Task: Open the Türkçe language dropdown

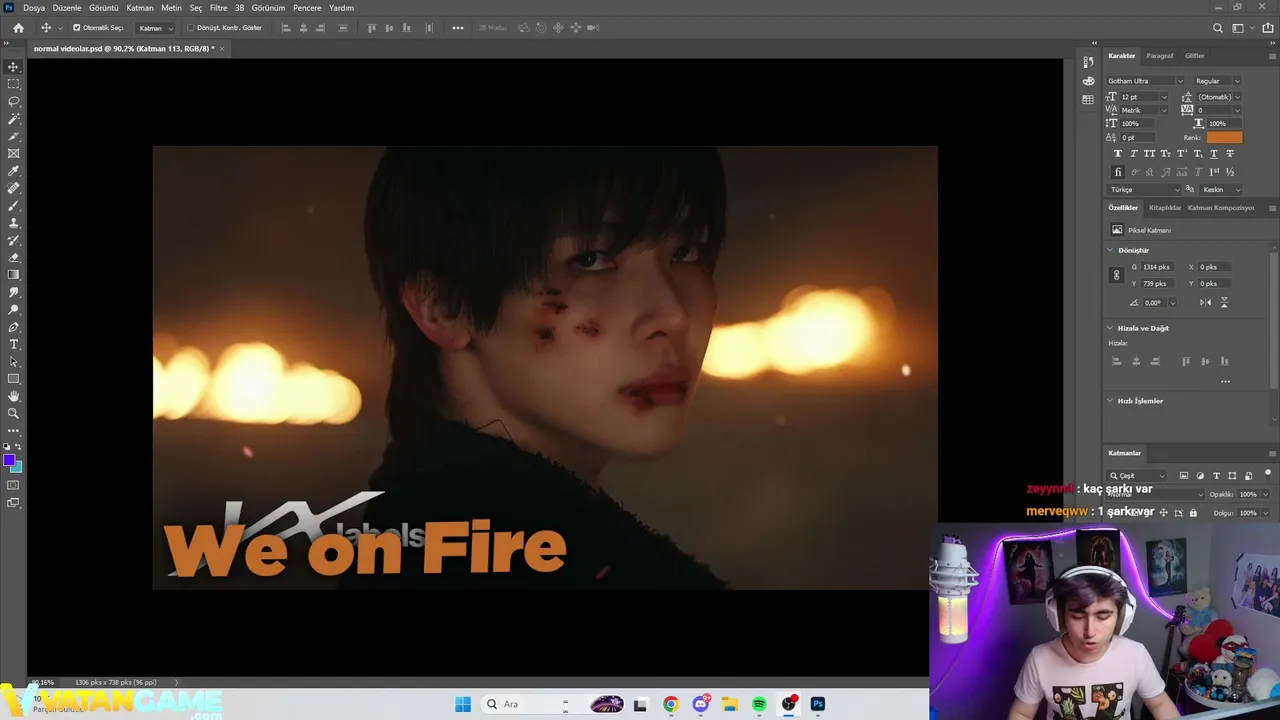Action: click(x=1145, y=189)
